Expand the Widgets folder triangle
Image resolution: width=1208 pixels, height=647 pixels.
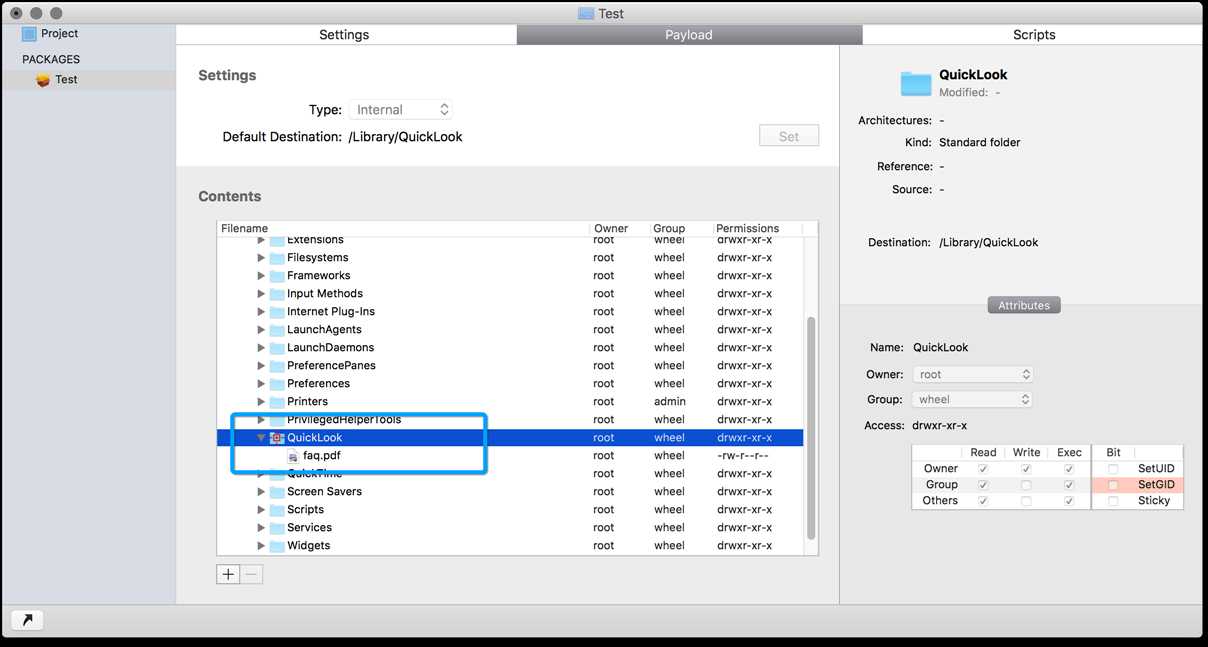pyautogui.click(x=261, y=546)
